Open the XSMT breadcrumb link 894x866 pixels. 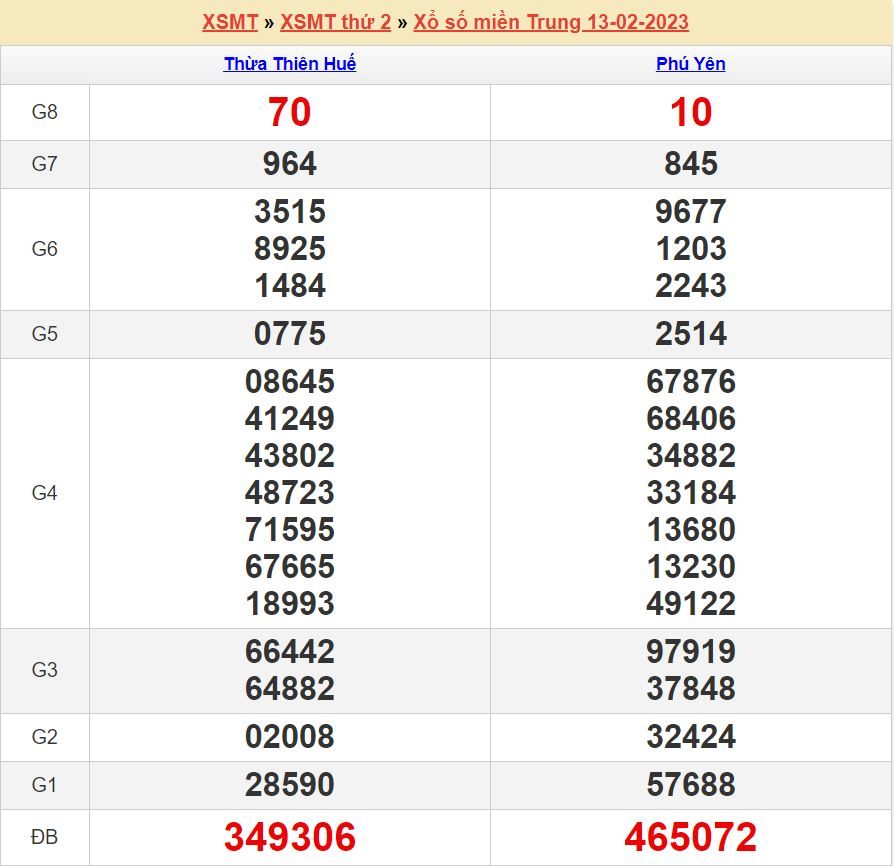230,22
